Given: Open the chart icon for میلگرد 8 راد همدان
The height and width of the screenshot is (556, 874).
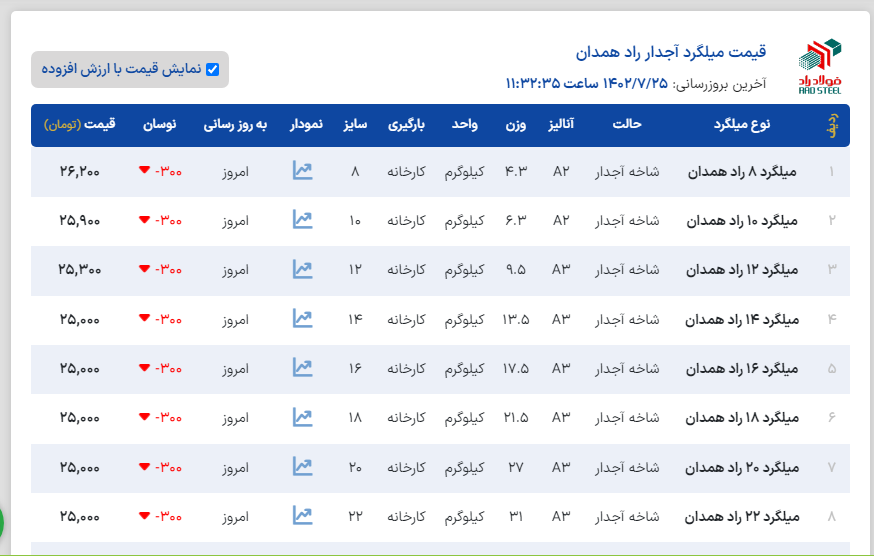Looking at the screenshot, I should click(x=302, y=171).
